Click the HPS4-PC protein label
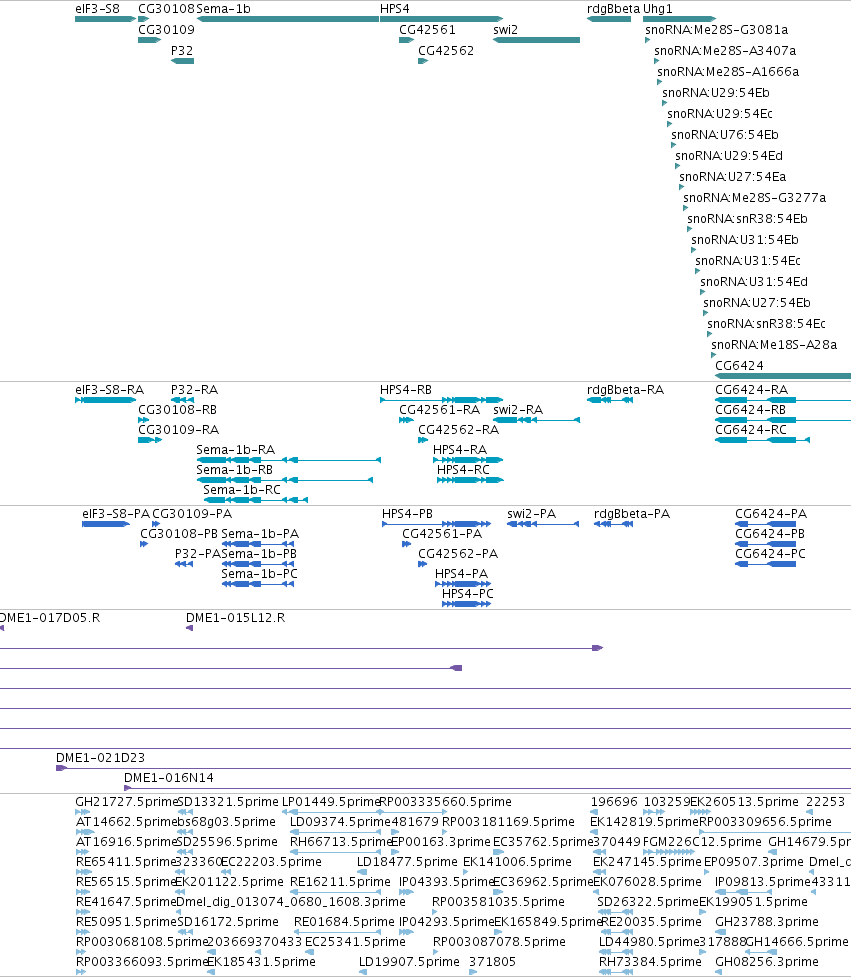This screenshot has width=851, height=977. coord(468,594)
